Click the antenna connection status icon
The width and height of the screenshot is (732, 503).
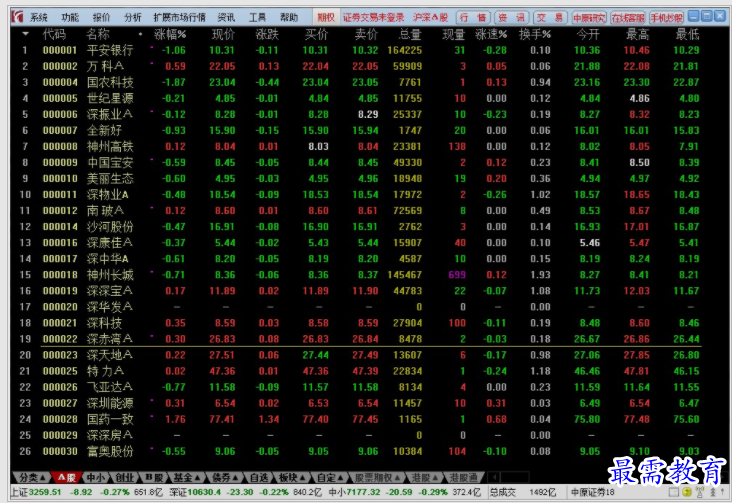click(700, 492)
